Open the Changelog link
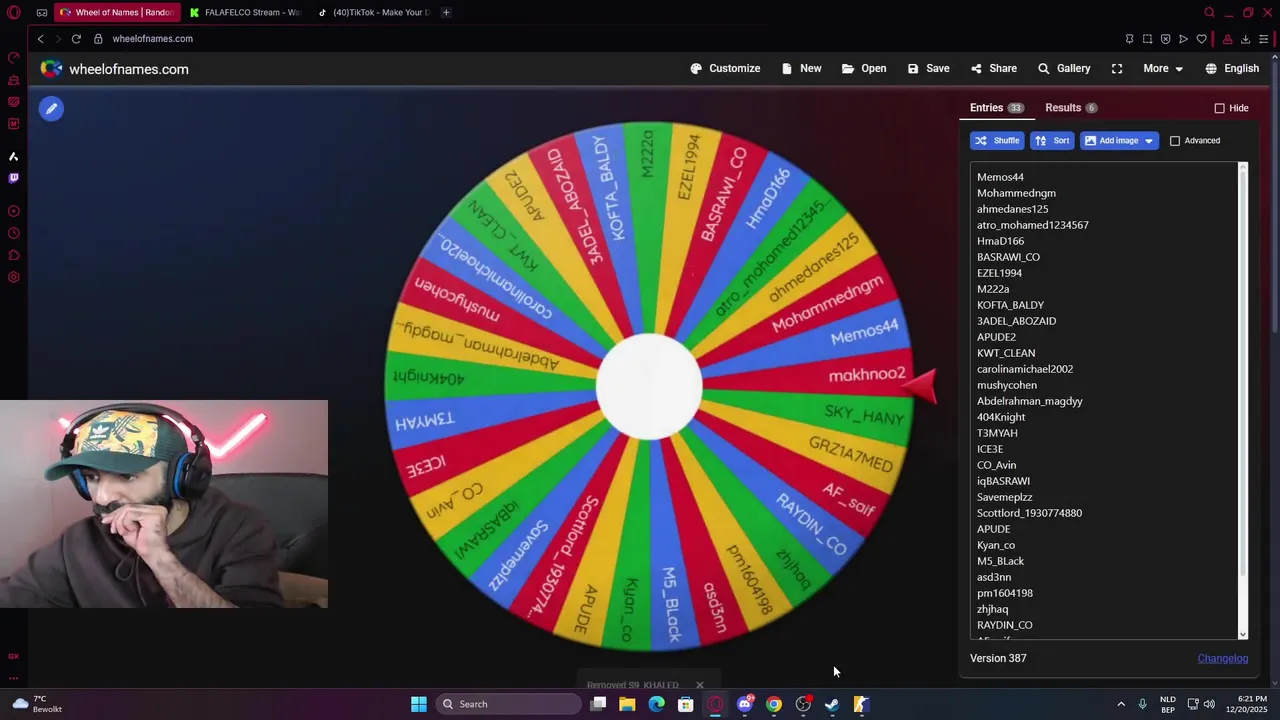 pos(1223,658)
